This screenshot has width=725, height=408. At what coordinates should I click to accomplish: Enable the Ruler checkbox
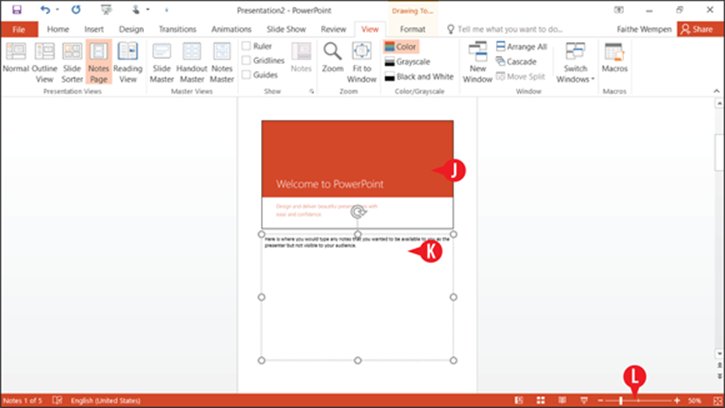[x=246, y=46]
